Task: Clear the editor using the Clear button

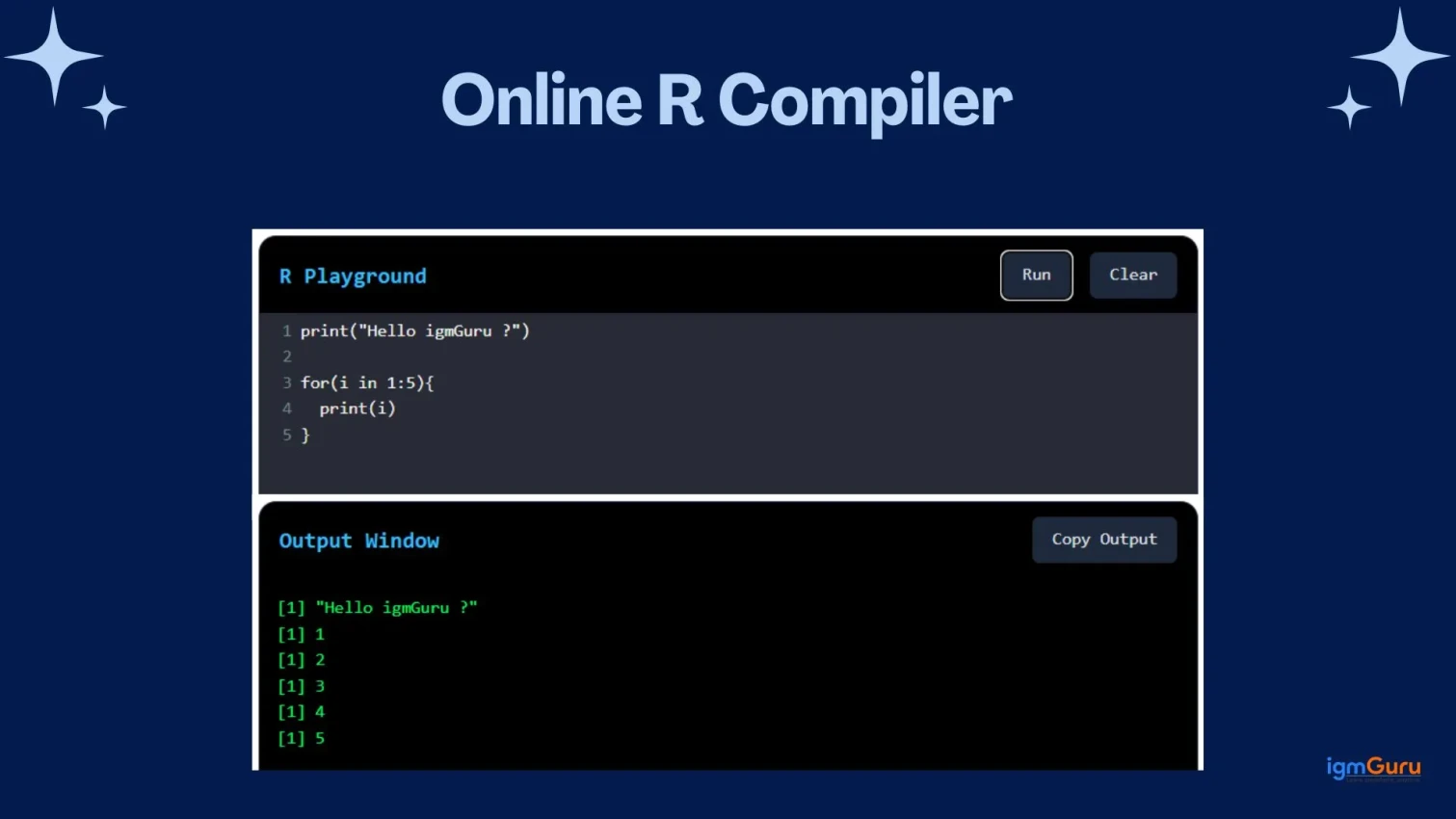Action: point(1132,276)
